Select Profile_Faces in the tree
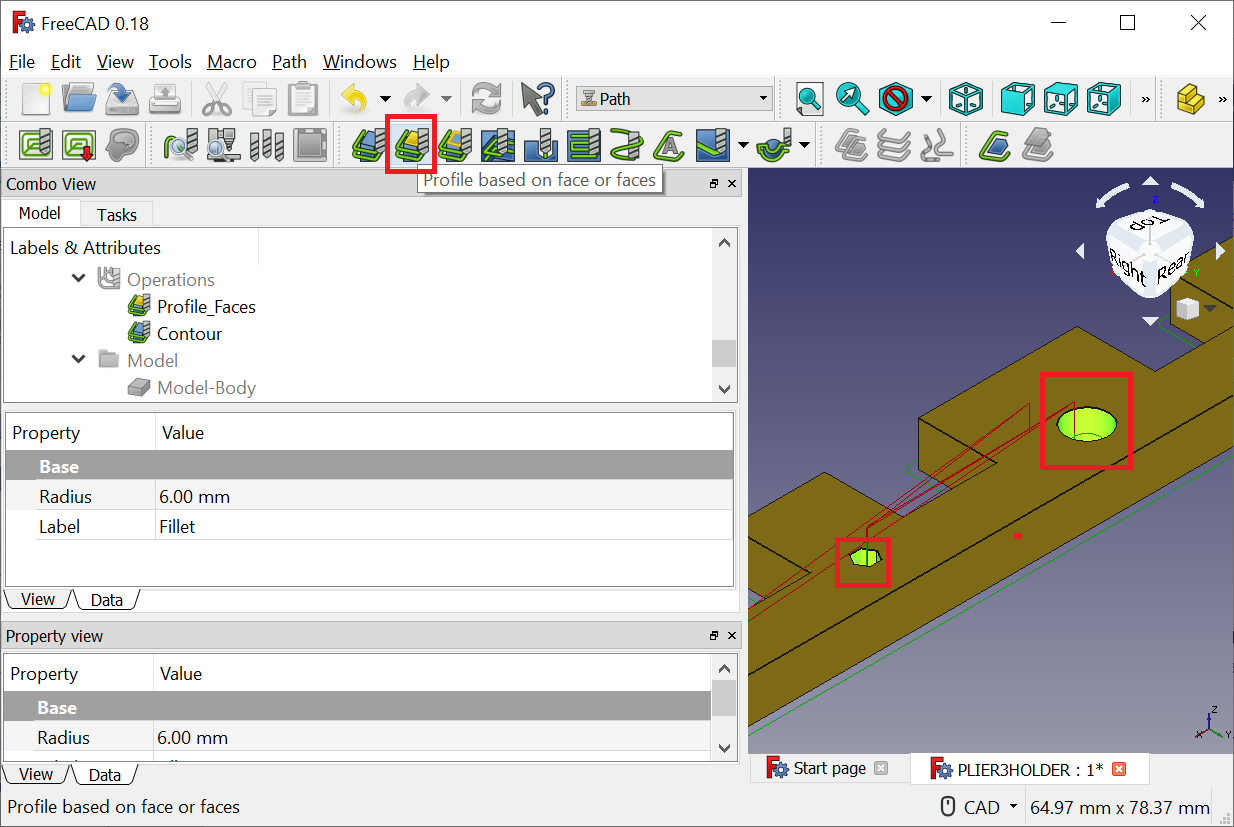1234x827 pixels. [x=206, y=307]
